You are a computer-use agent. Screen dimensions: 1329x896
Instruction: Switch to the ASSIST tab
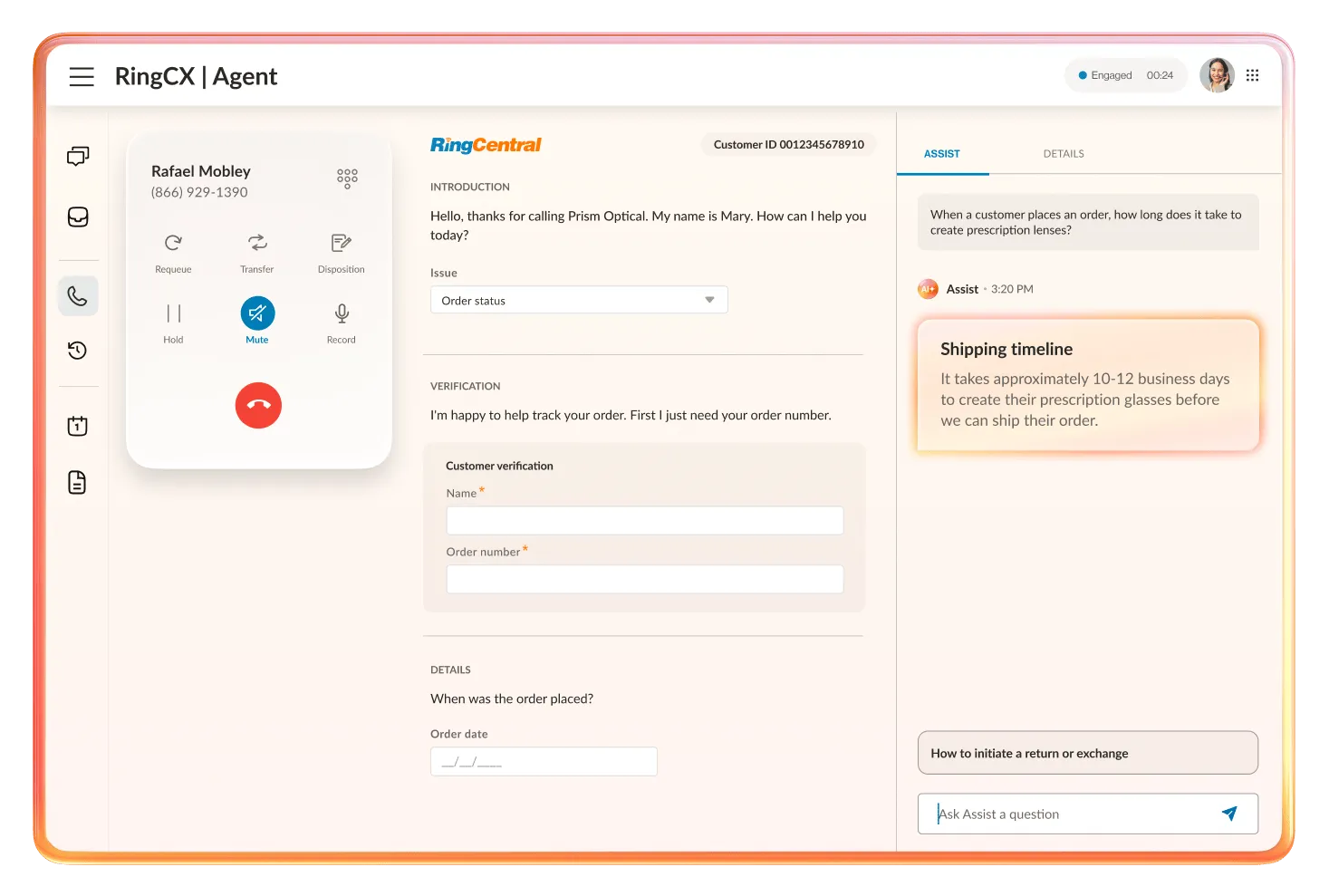pyautogui.click(x=942, y=154)
